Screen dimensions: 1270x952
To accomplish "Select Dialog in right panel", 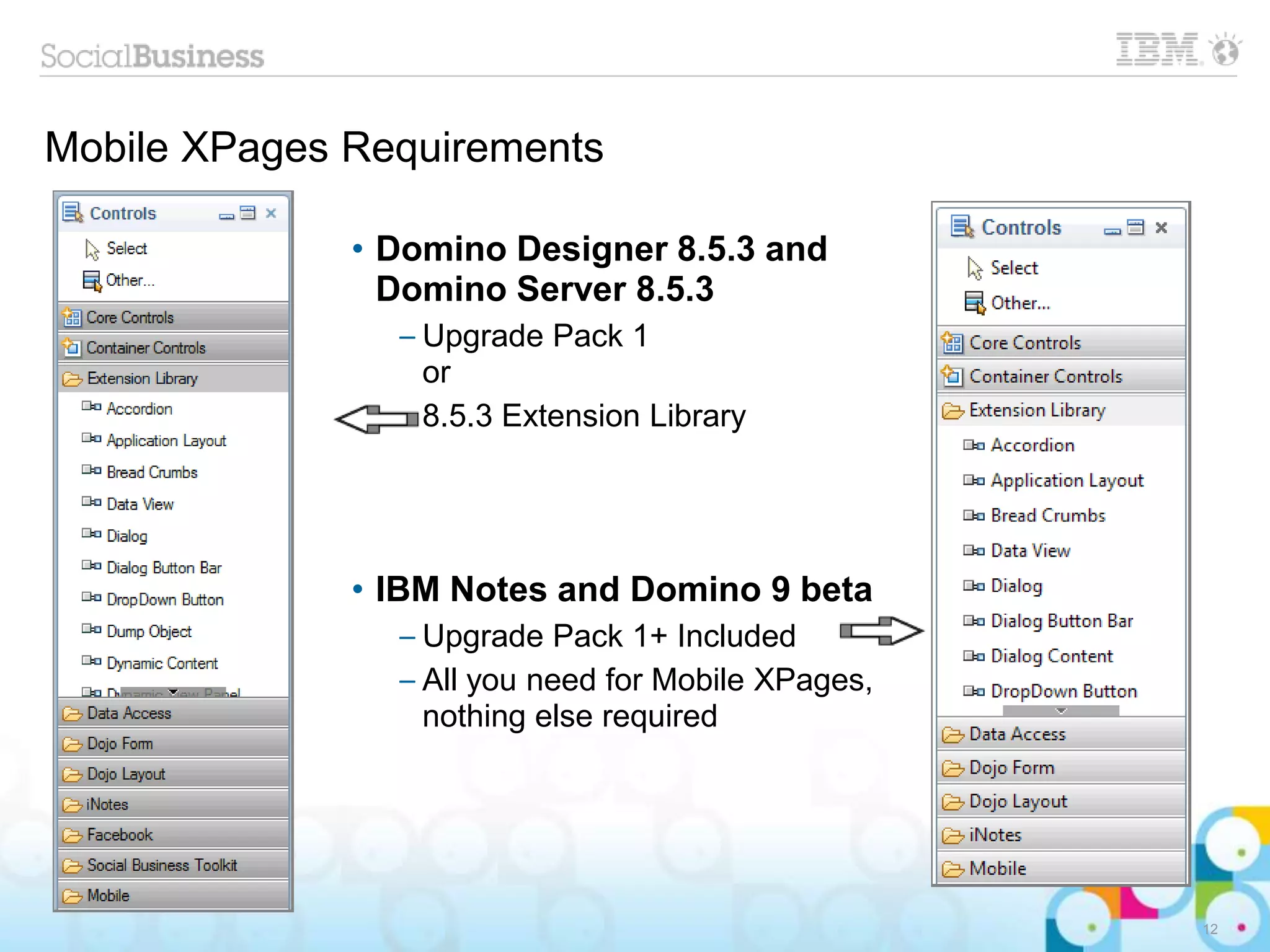I will pos(1016,586).
